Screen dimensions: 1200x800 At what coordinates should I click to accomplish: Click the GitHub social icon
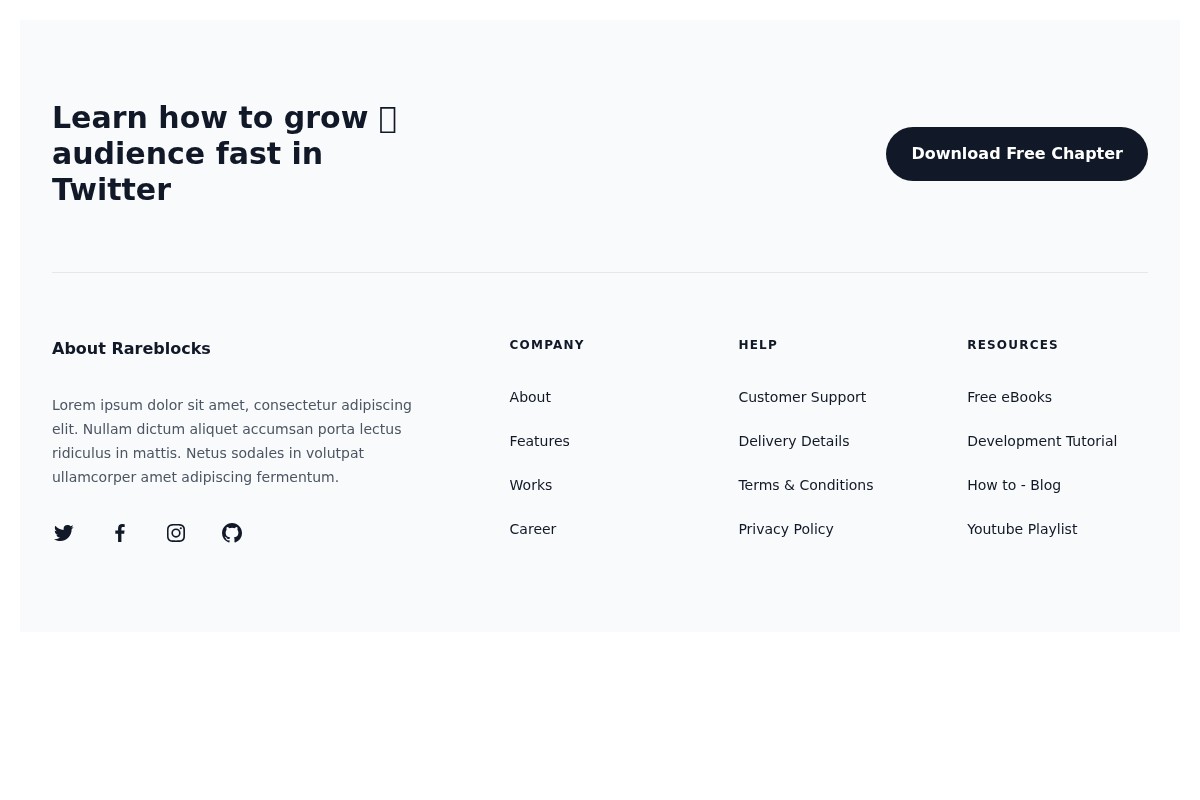232,533
